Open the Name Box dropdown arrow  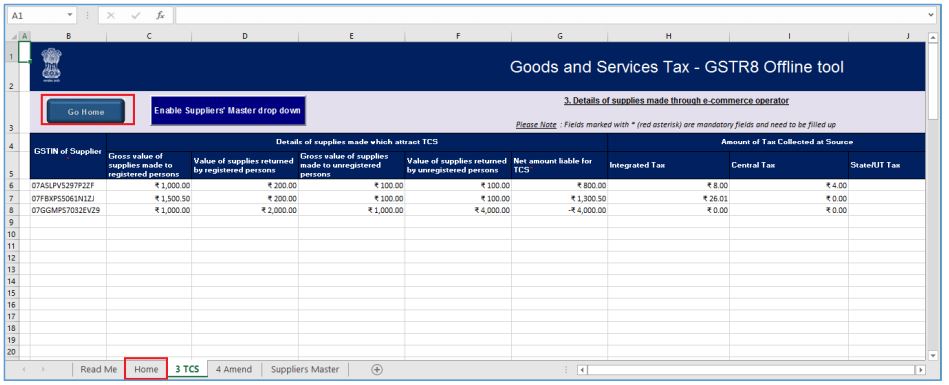click(70, 16)
